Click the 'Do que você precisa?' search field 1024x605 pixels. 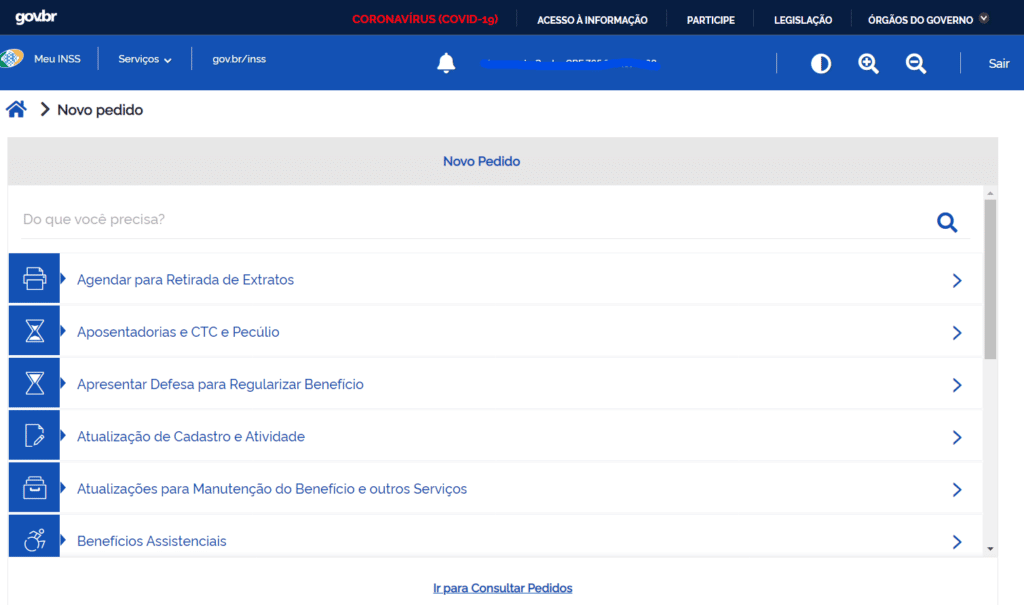470,219
